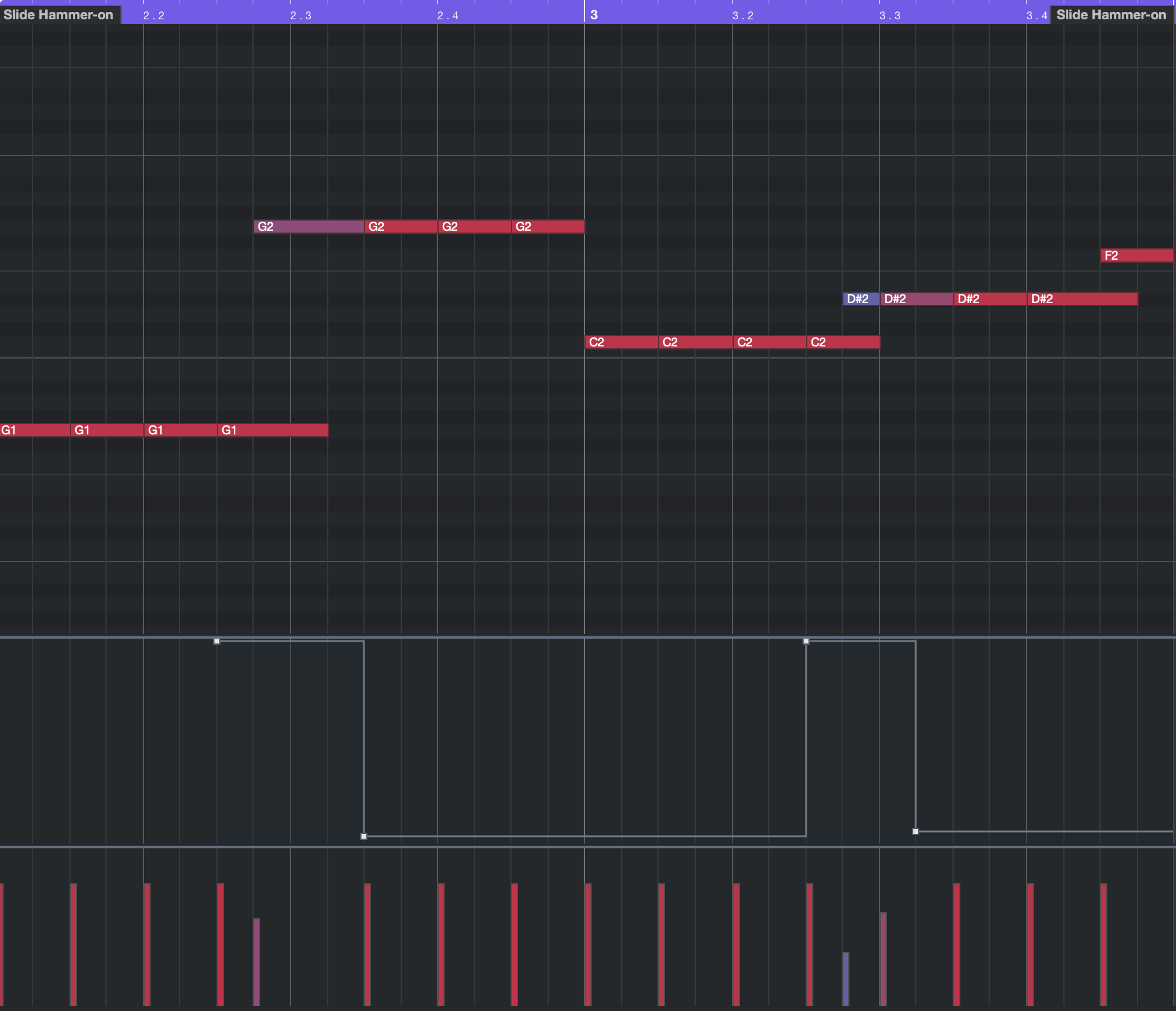1176x1011 pixels.
Task: Select the last automation point after 3.3
Action: pyautogui.click(x=916, y=831)
